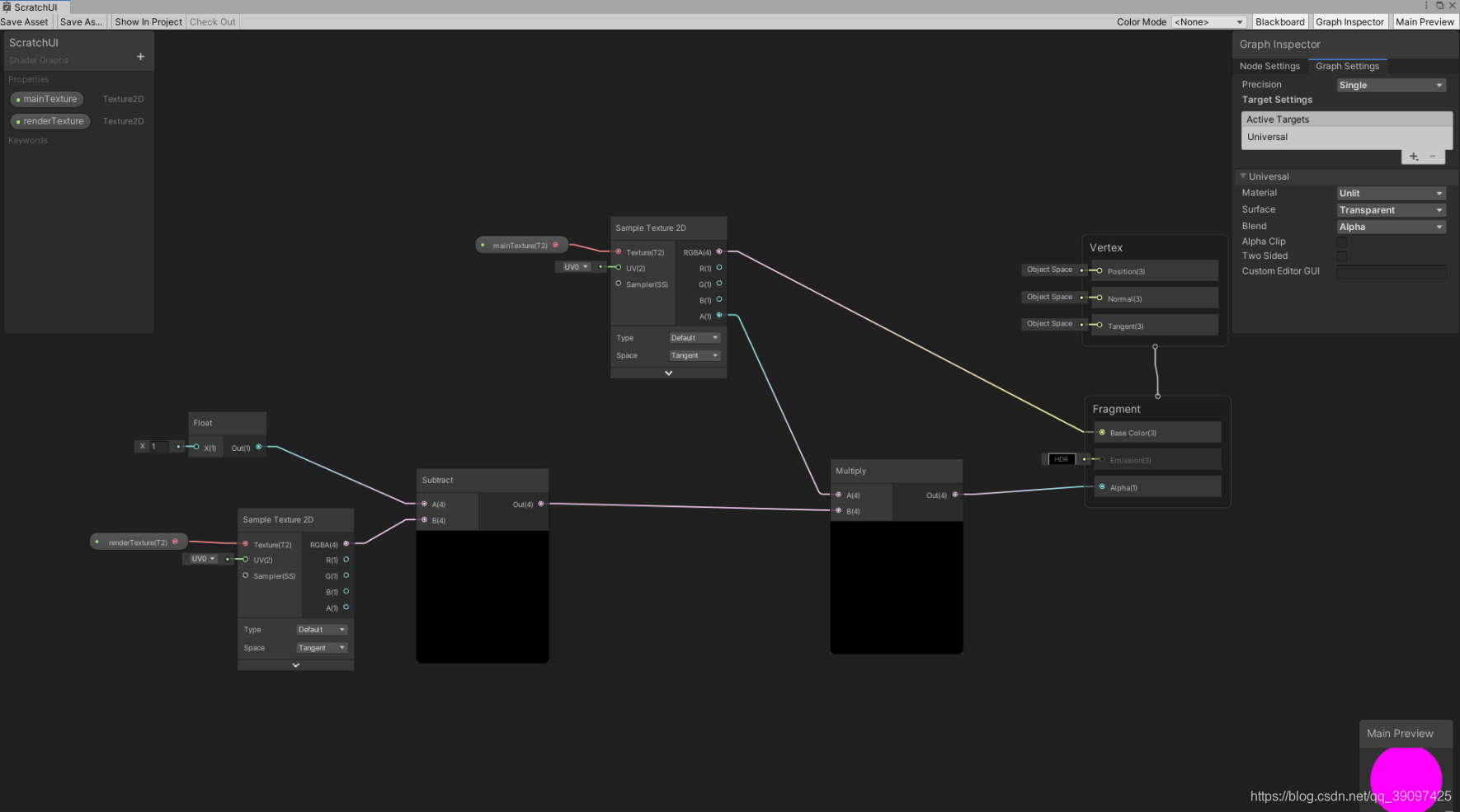Enable the Two Sided checkbox
Image resolution: width=1460 pixels, height=812 pixels.
point(1341,256)
